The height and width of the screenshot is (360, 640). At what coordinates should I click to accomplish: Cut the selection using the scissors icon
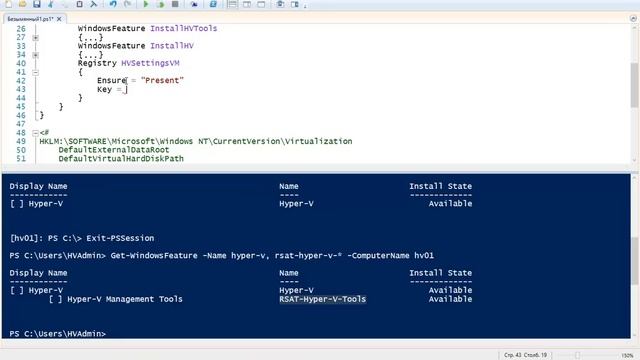pos(51,4)
